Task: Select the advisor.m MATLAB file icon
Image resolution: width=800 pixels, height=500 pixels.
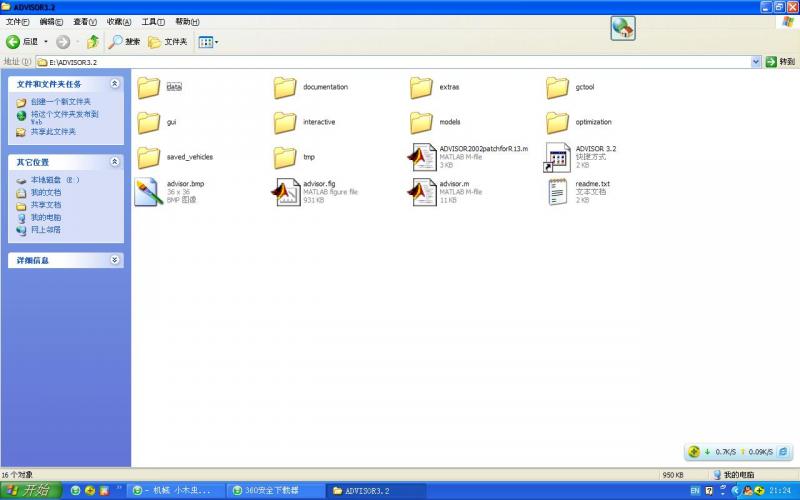Action: [x=422, y=192]
